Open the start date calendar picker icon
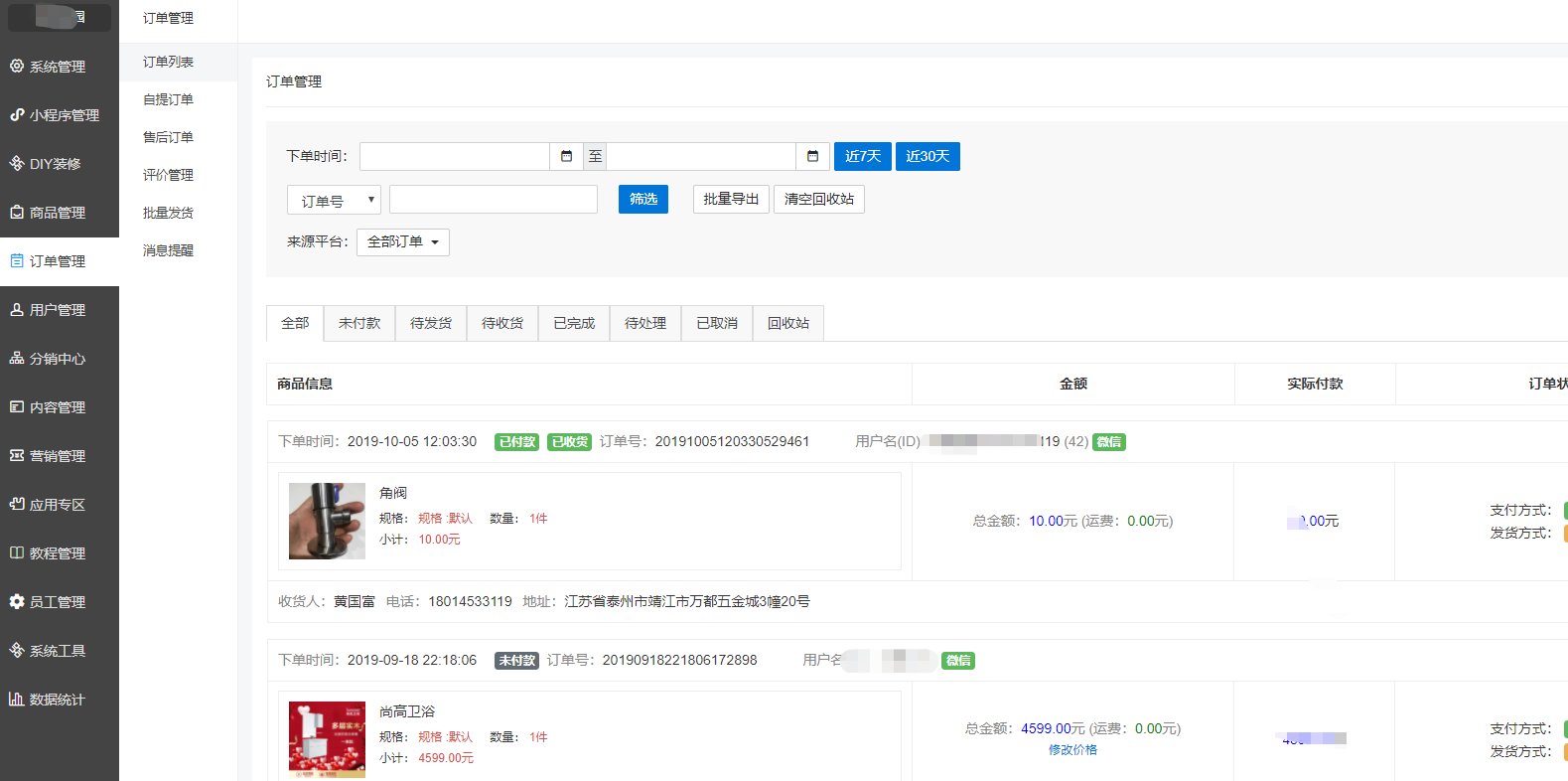Image resolution: width=1568 pixels, height=781 pixels. [x=566, y=156]
